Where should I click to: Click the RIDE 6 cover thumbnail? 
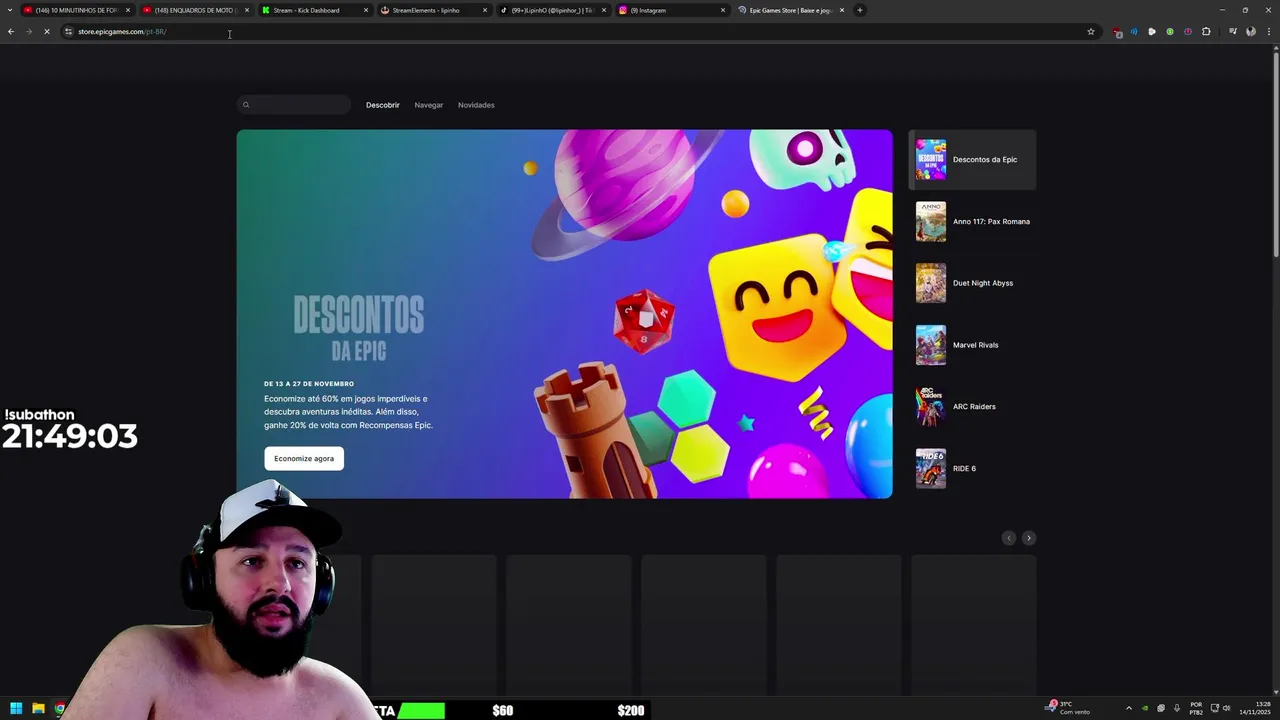[x=931, y=469]
